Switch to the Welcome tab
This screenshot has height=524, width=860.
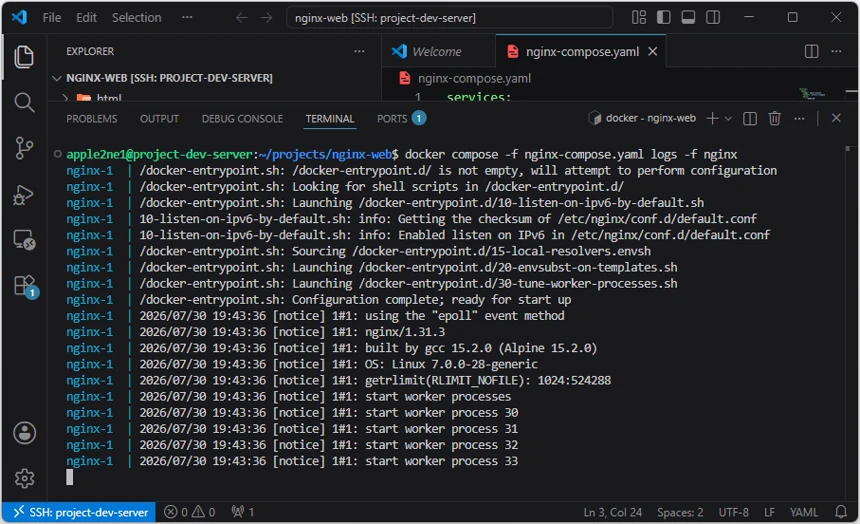tap(438, 52)
